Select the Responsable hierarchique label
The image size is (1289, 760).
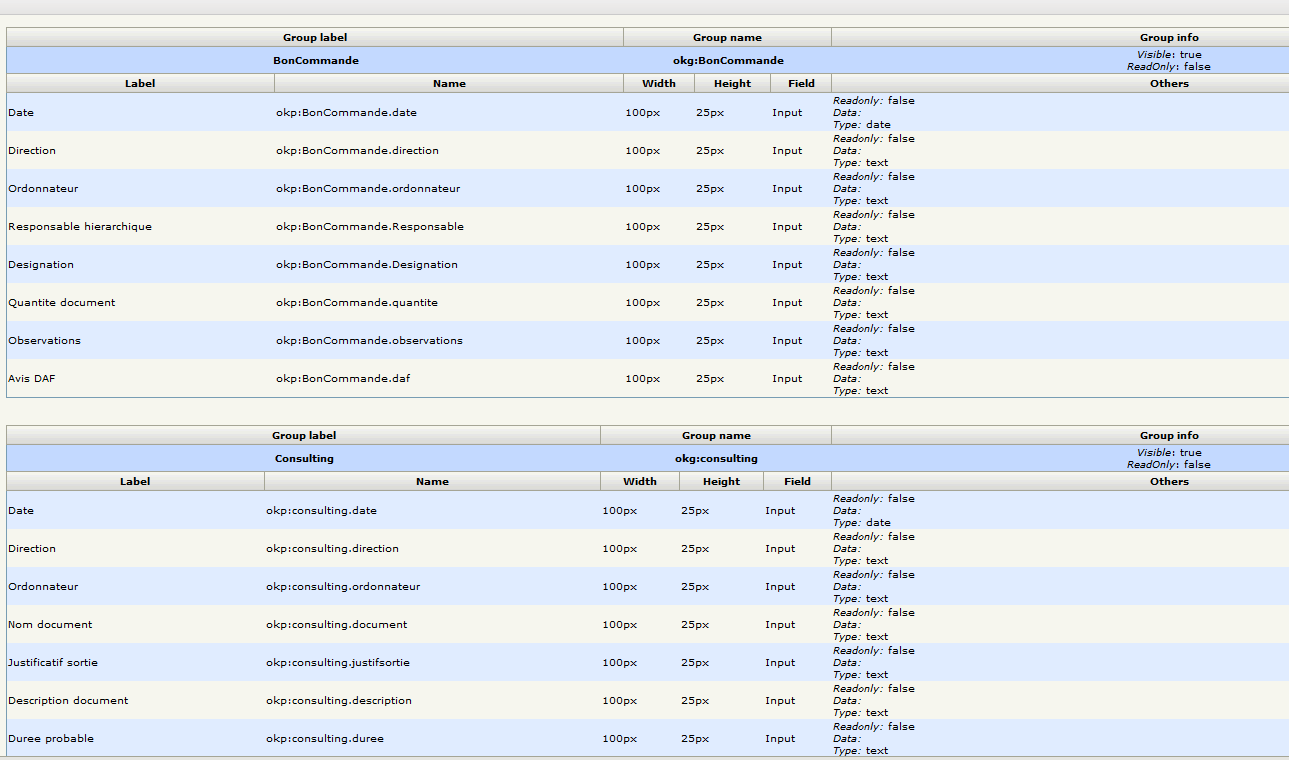80,227
